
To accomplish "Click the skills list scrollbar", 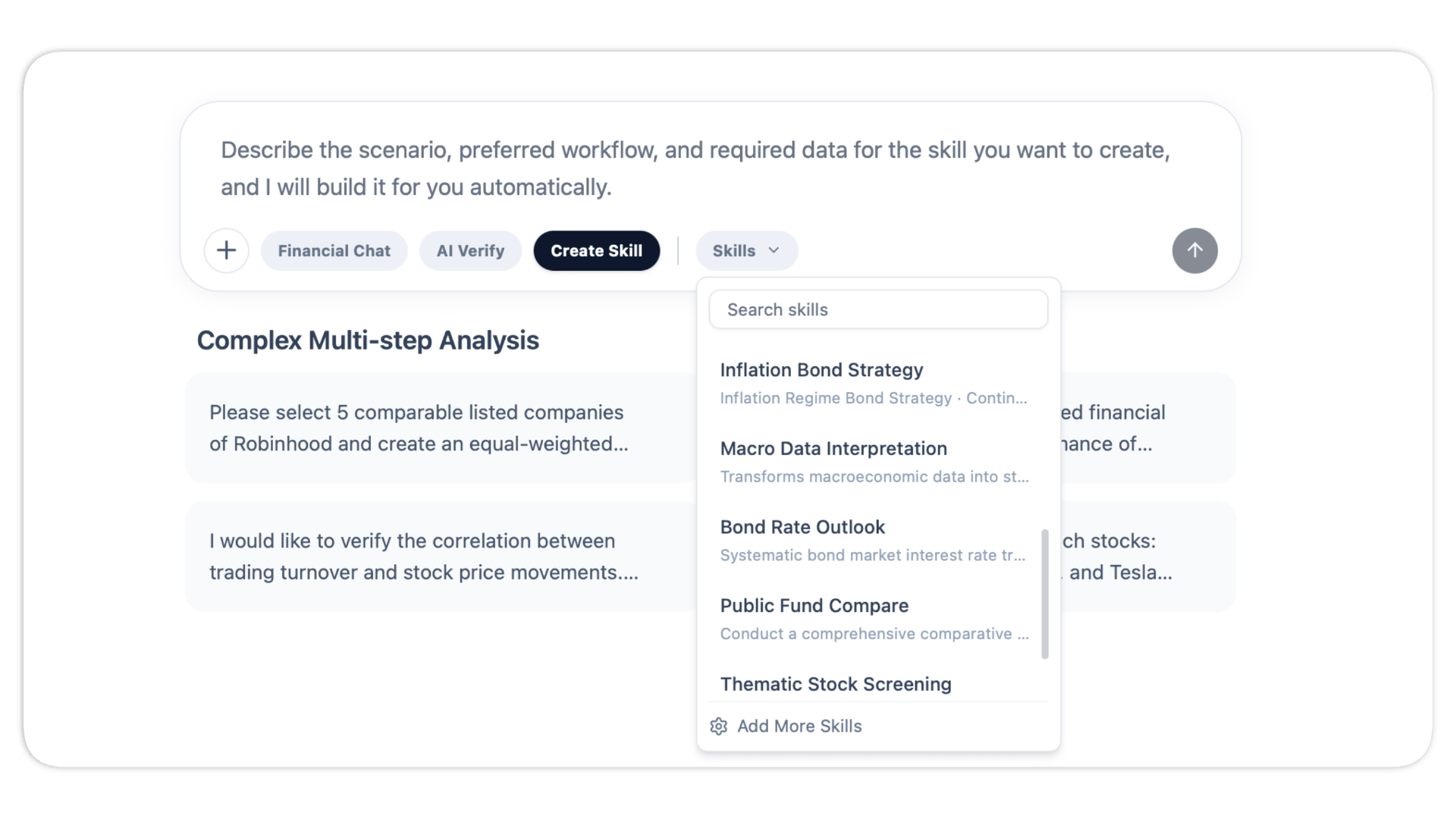I will 1045,594.
